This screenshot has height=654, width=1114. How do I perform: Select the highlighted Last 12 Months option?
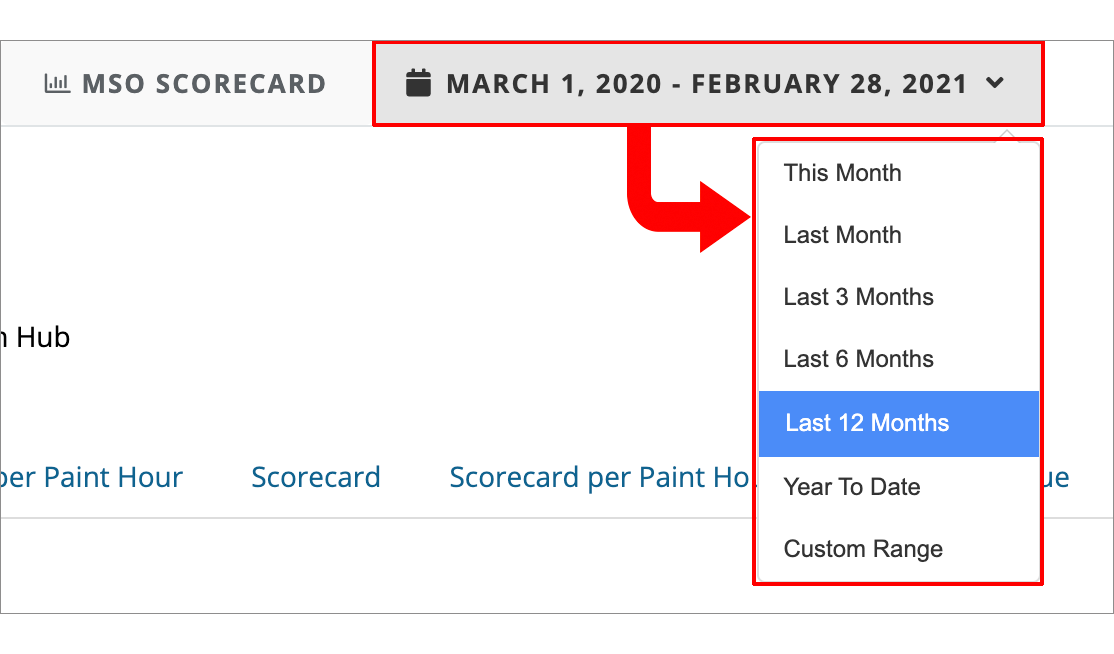pyautogui.click(x=864, y=423)
